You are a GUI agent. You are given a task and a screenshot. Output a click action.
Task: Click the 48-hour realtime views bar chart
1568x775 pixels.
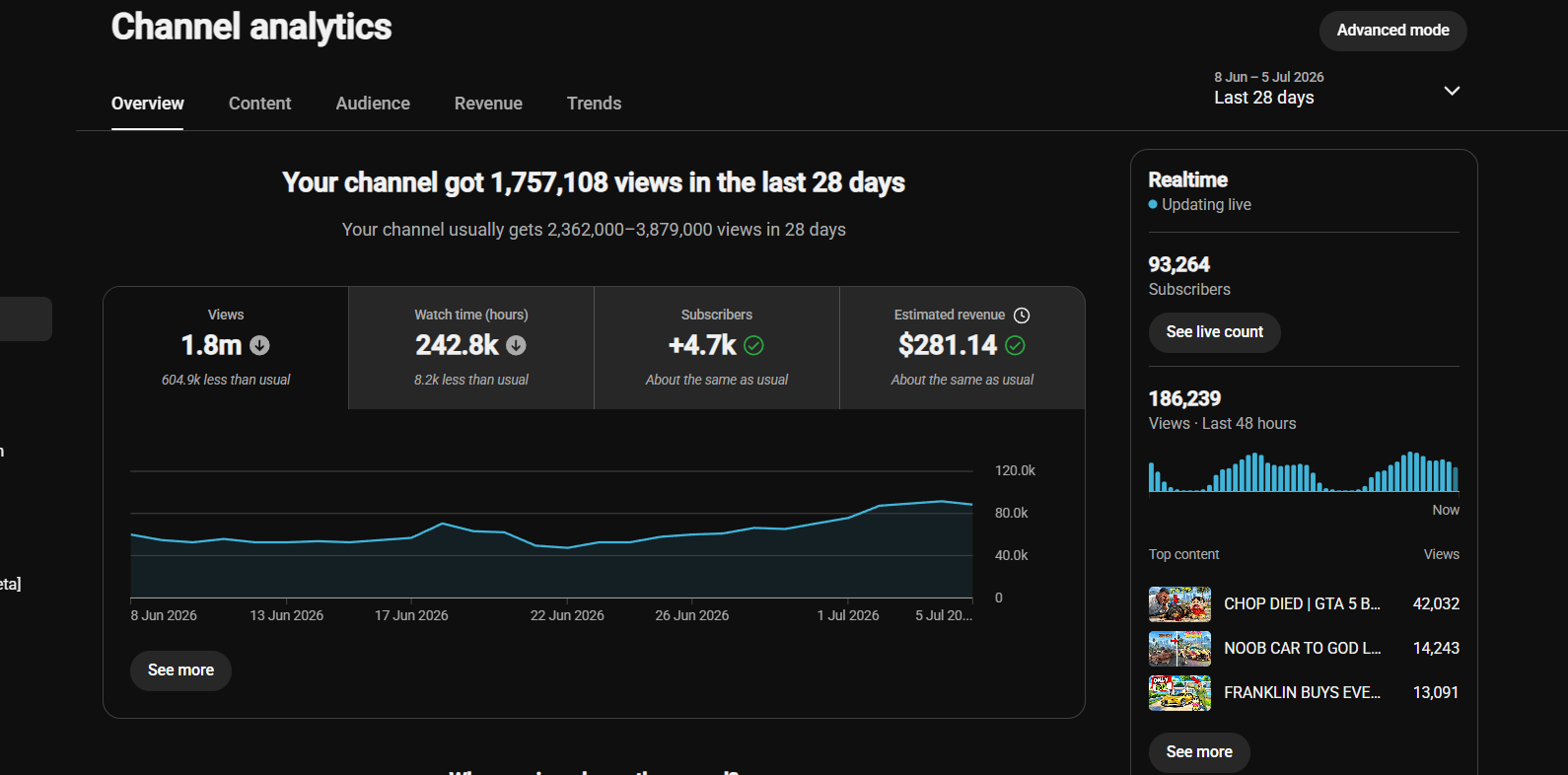tap(1304, 472)
